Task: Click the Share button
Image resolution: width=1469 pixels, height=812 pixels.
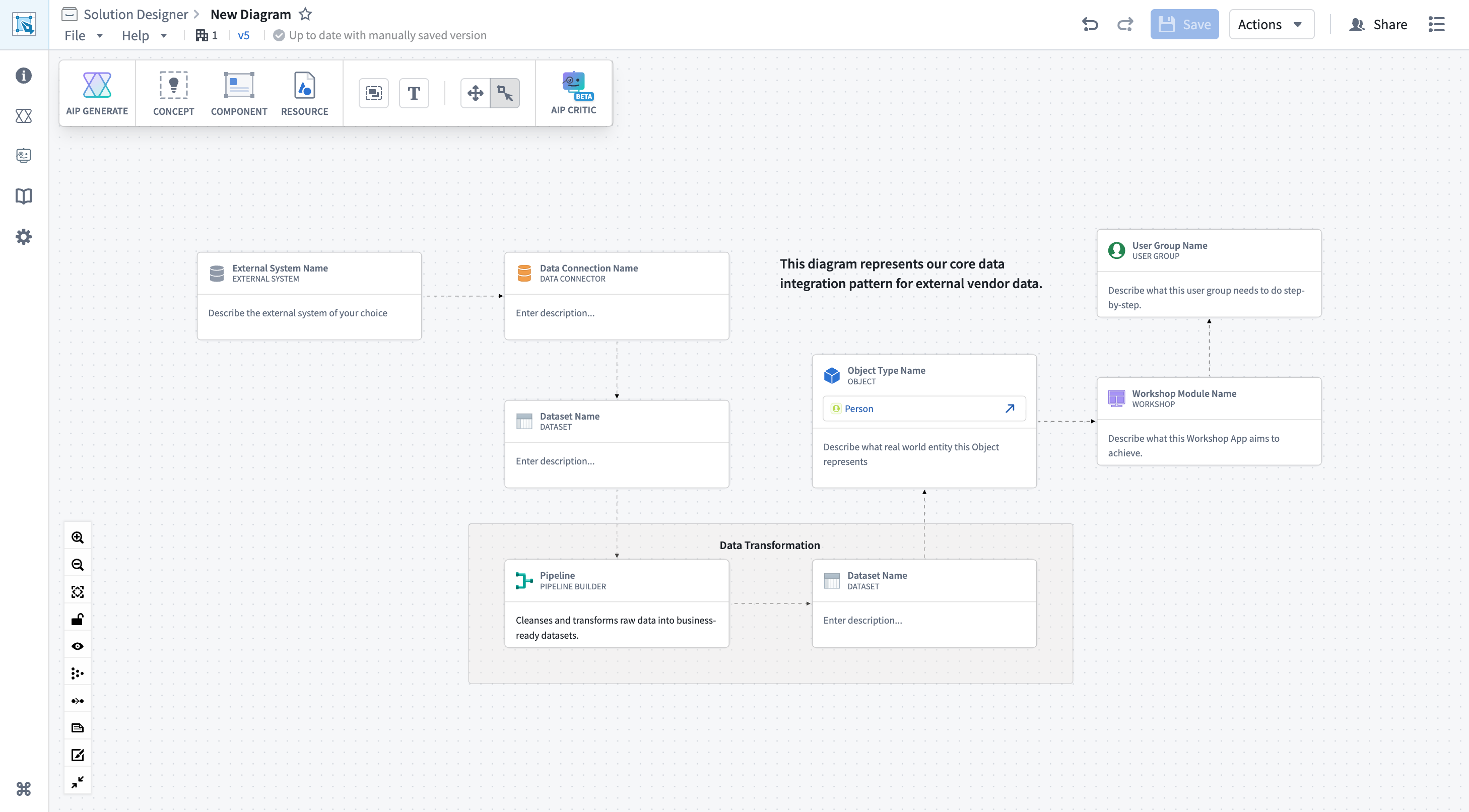Action: pos(1378,24)
